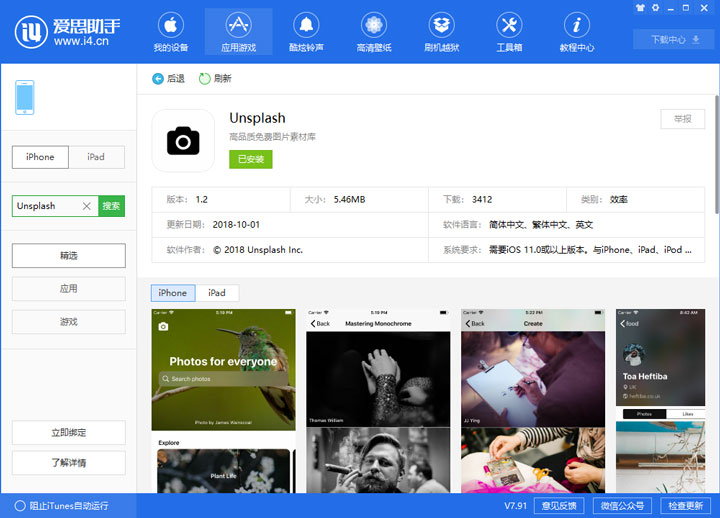
Task: Open the 'Create' screenshot thumbnail
Action: point(533,400)
